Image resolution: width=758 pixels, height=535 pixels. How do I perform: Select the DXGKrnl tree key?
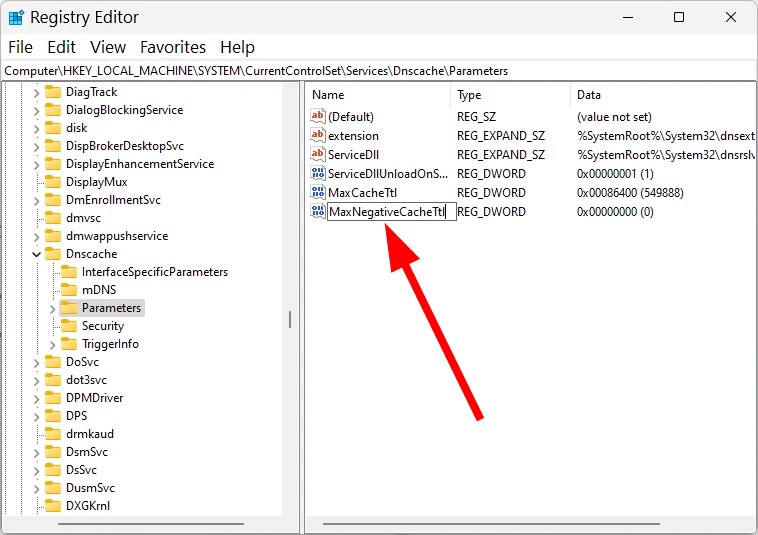click(x=87, y=506)
